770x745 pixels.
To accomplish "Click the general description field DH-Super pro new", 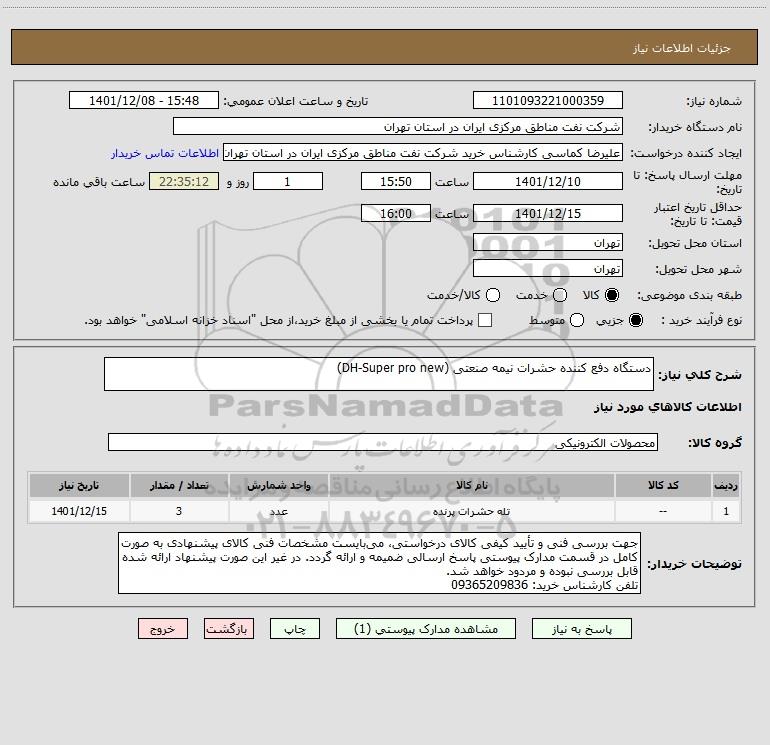I will 379,374.
